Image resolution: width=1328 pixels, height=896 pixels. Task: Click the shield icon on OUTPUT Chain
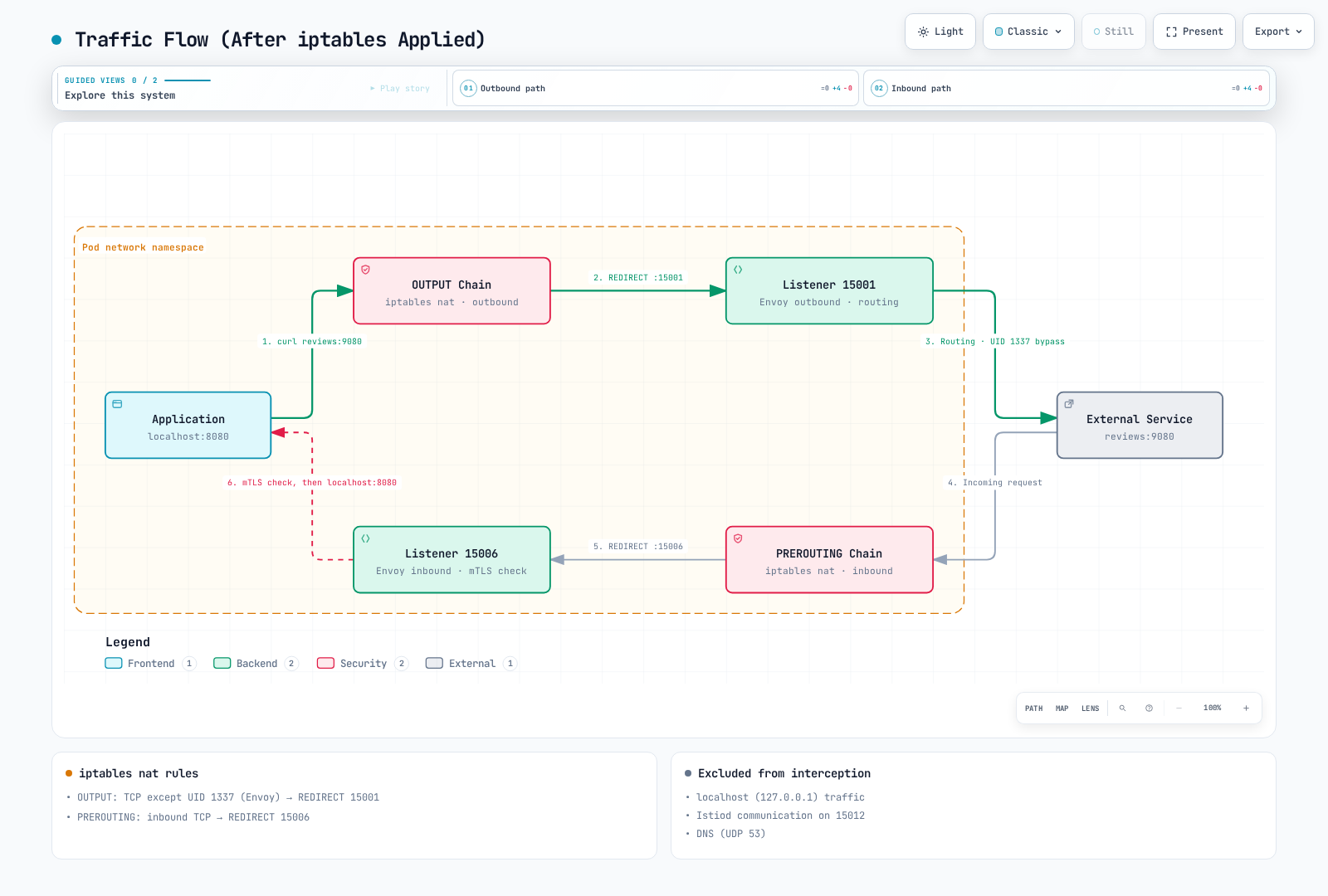pos(365,270)
